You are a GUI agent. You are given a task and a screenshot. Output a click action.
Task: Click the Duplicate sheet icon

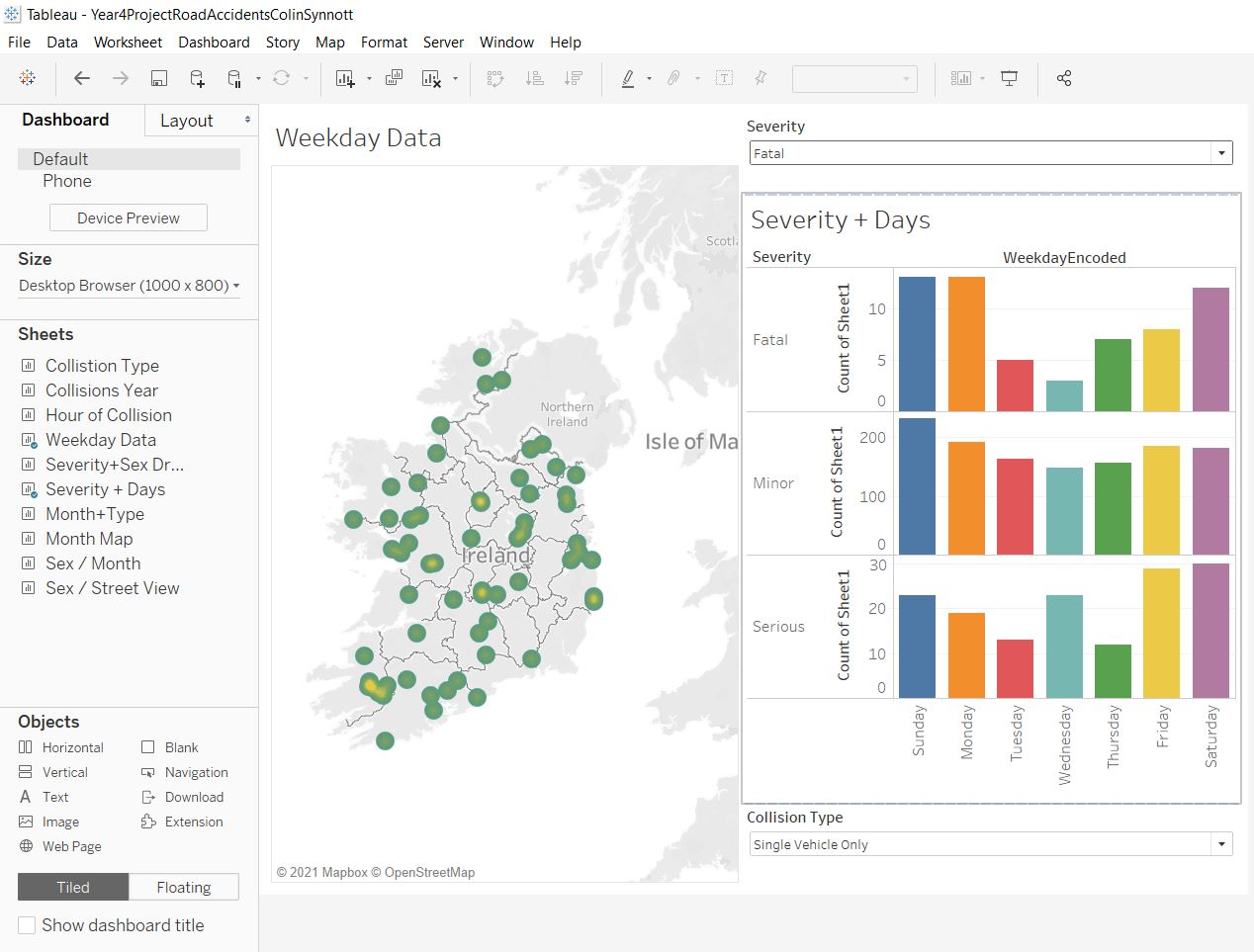click(394, 78)
